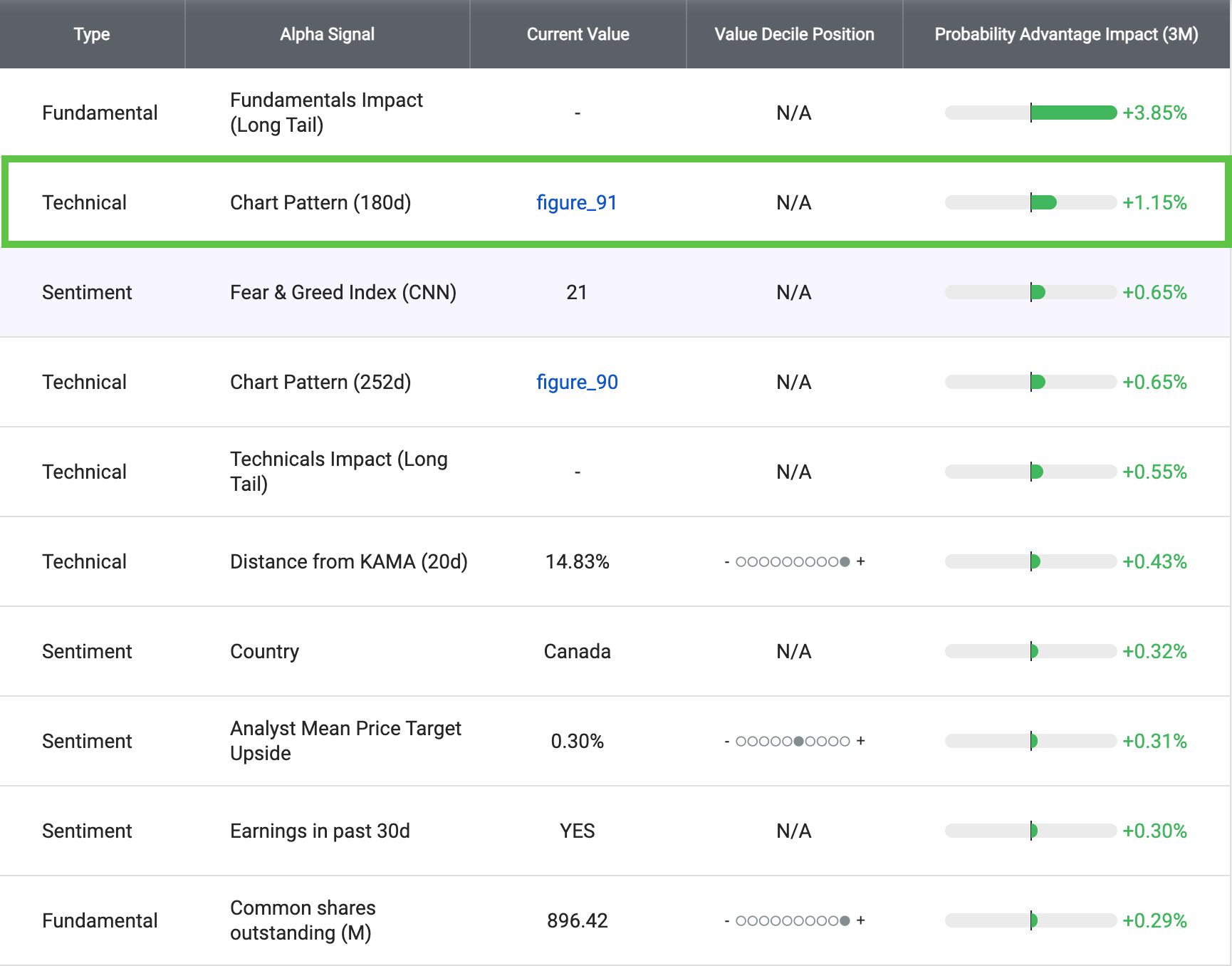1232x966 pixels.
Task: Click the Canada value in the Country row
Action: click(577, 650)
